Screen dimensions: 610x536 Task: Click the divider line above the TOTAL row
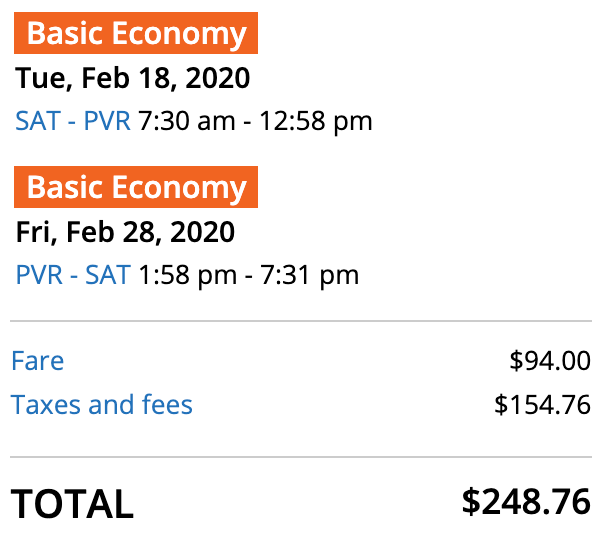pyautogui.click(x=300, y=457)
